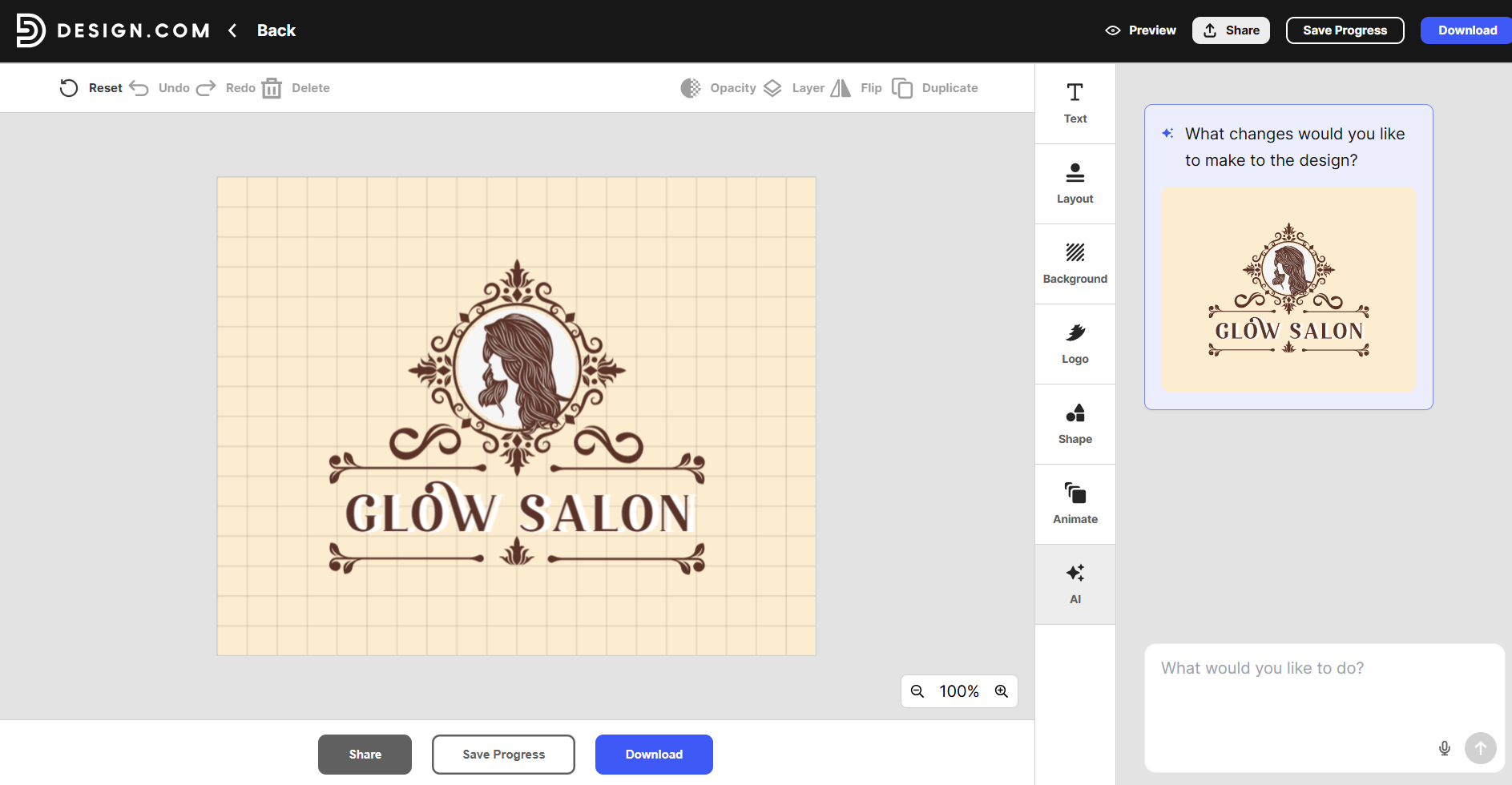
Task: Reset the design using the Reset icon
Action: 69,88
